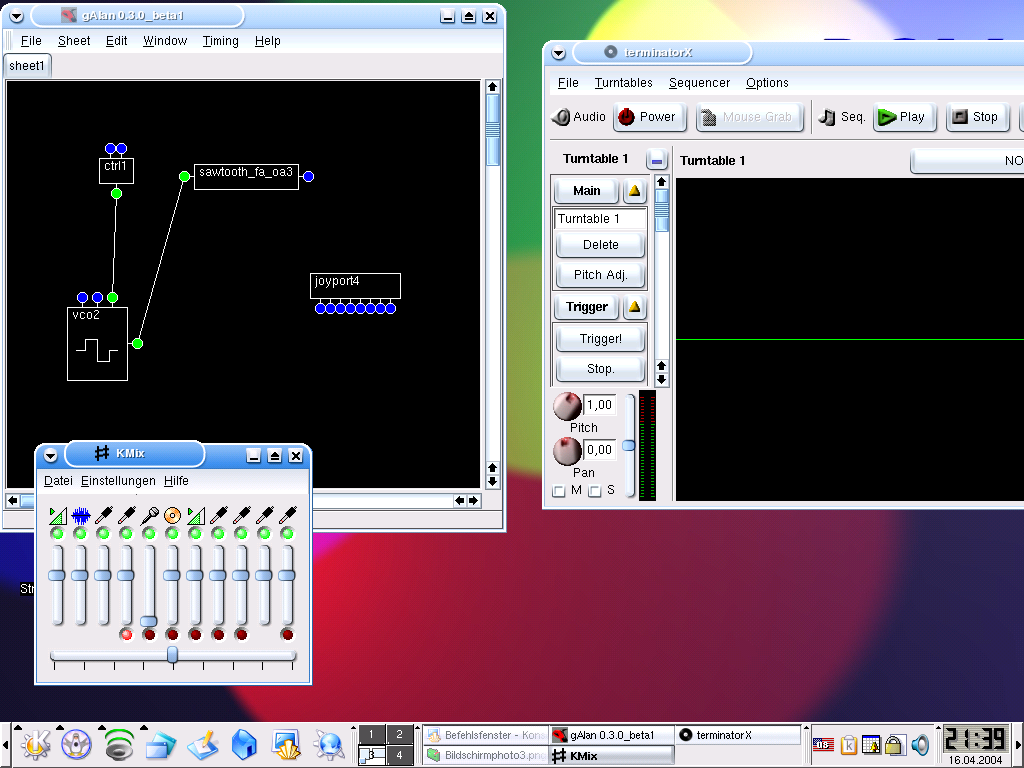The height and width of the screenshot is (768, 1024).
Task: Collapse the Main panel using its yellow triangle
Action: pos(635,191)
